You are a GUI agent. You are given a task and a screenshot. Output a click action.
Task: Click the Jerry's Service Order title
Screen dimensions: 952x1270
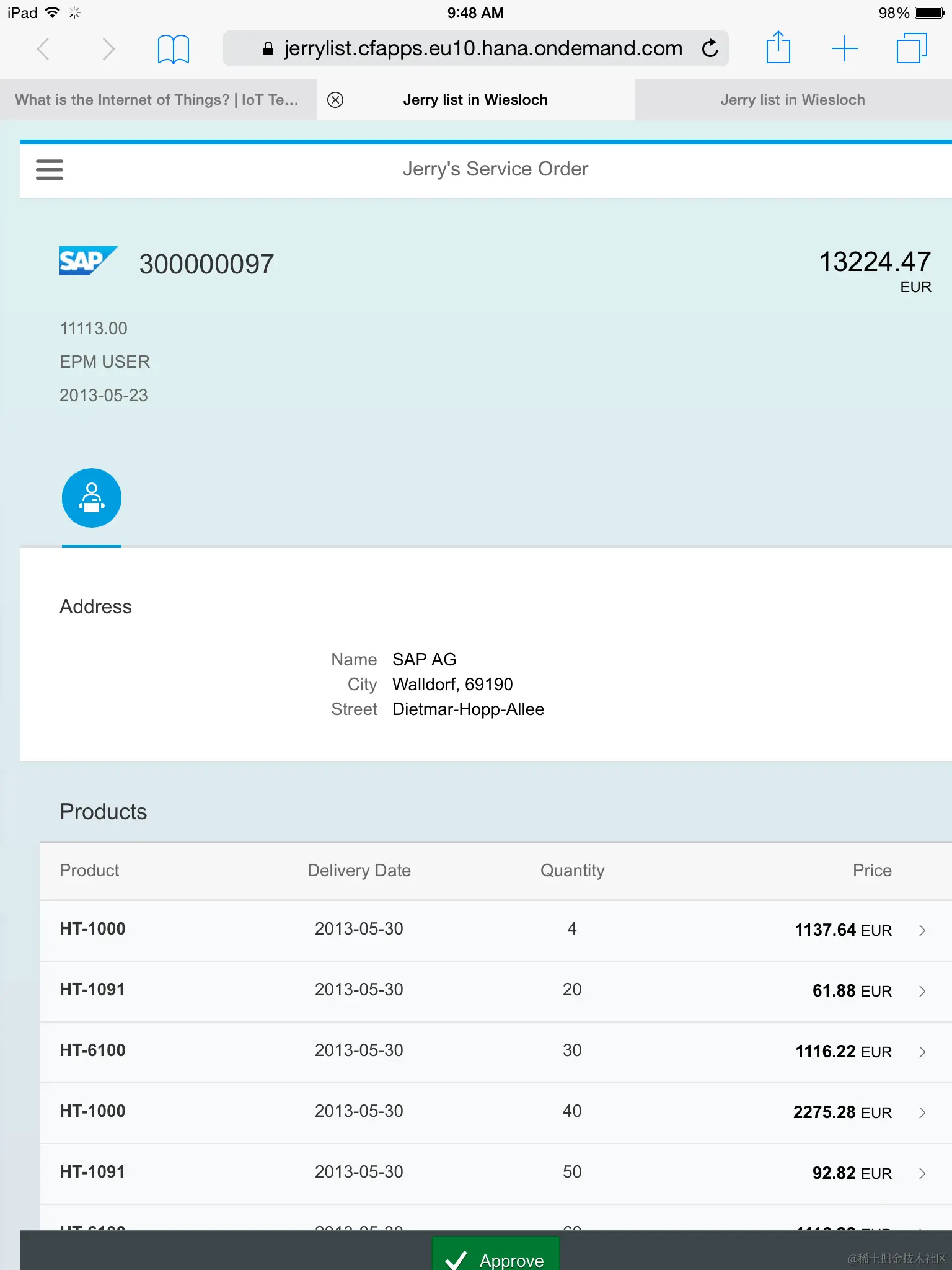click(495, 169)
